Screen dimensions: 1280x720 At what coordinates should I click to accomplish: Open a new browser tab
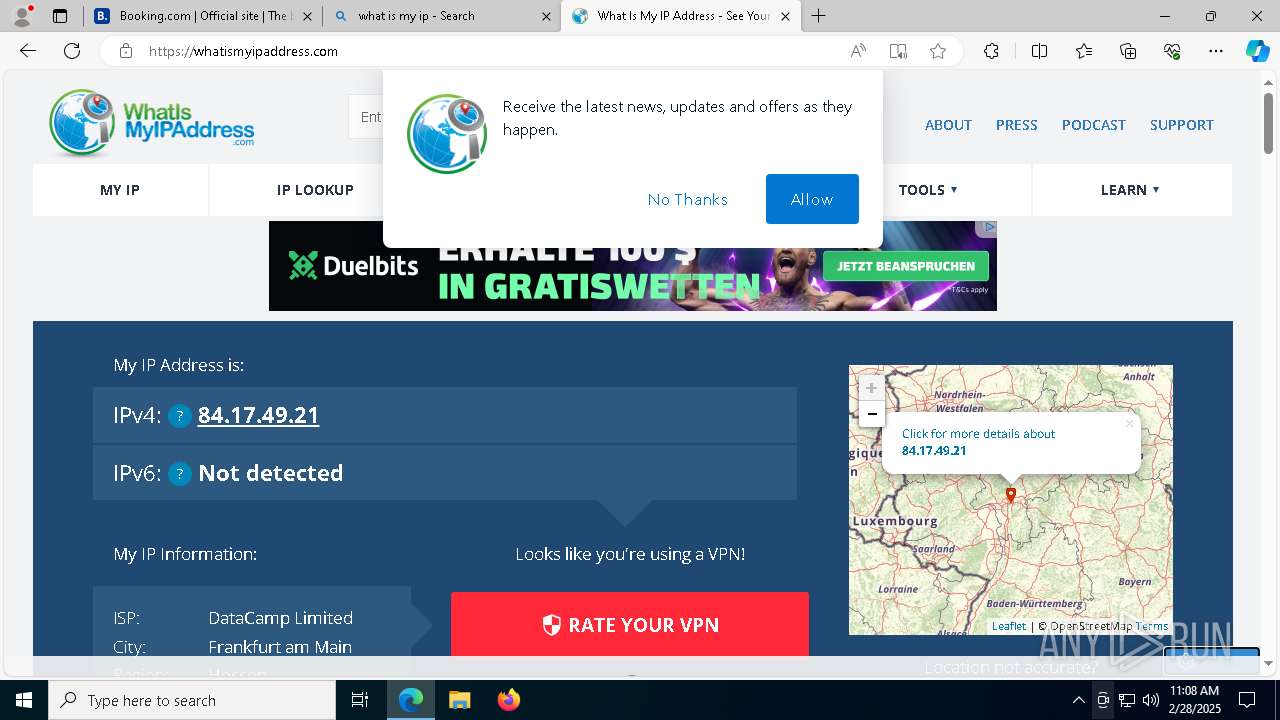point(819,16)
